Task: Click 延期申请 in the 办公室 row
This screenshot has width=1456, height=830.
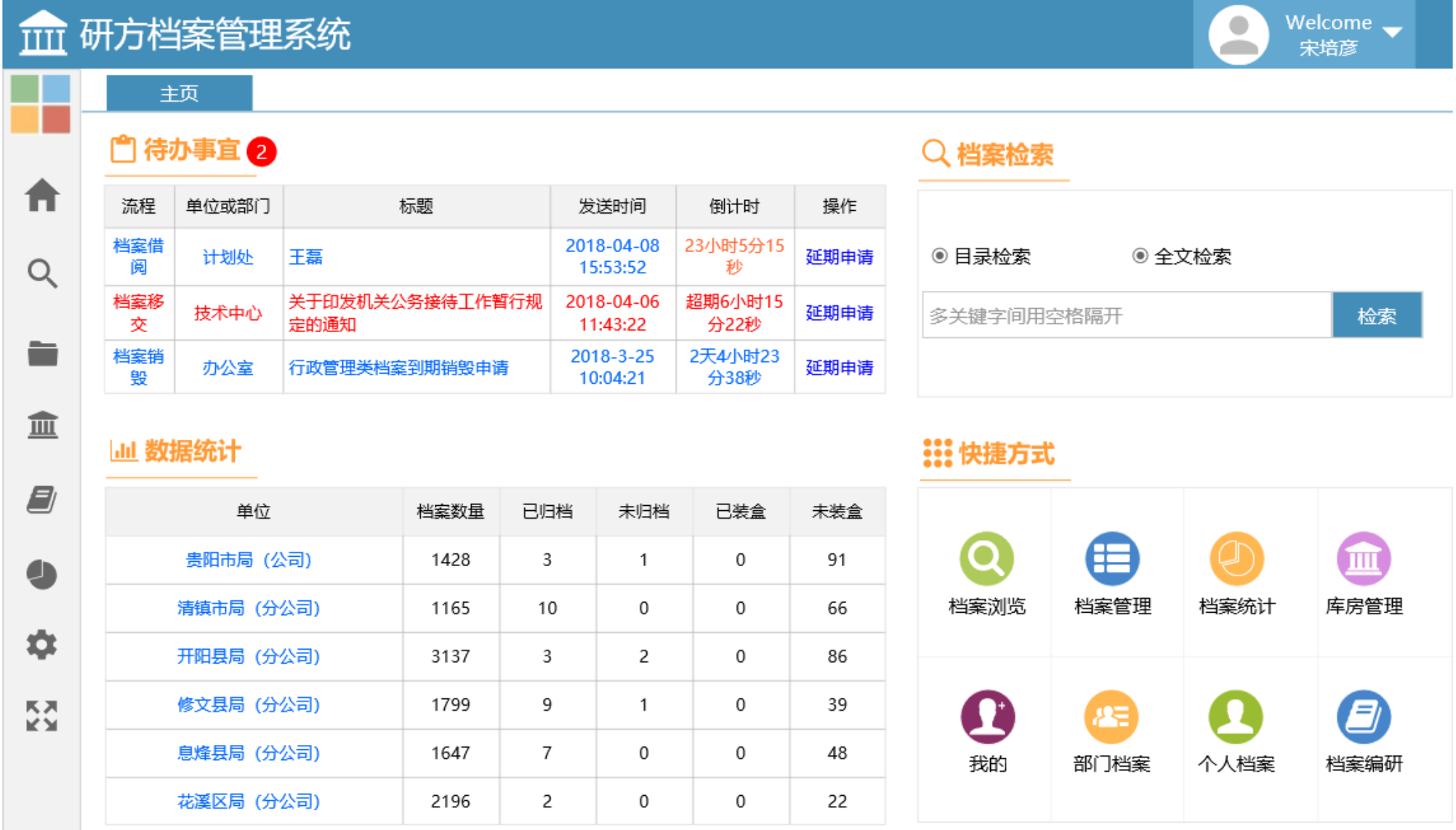Action: pos(839,367)
